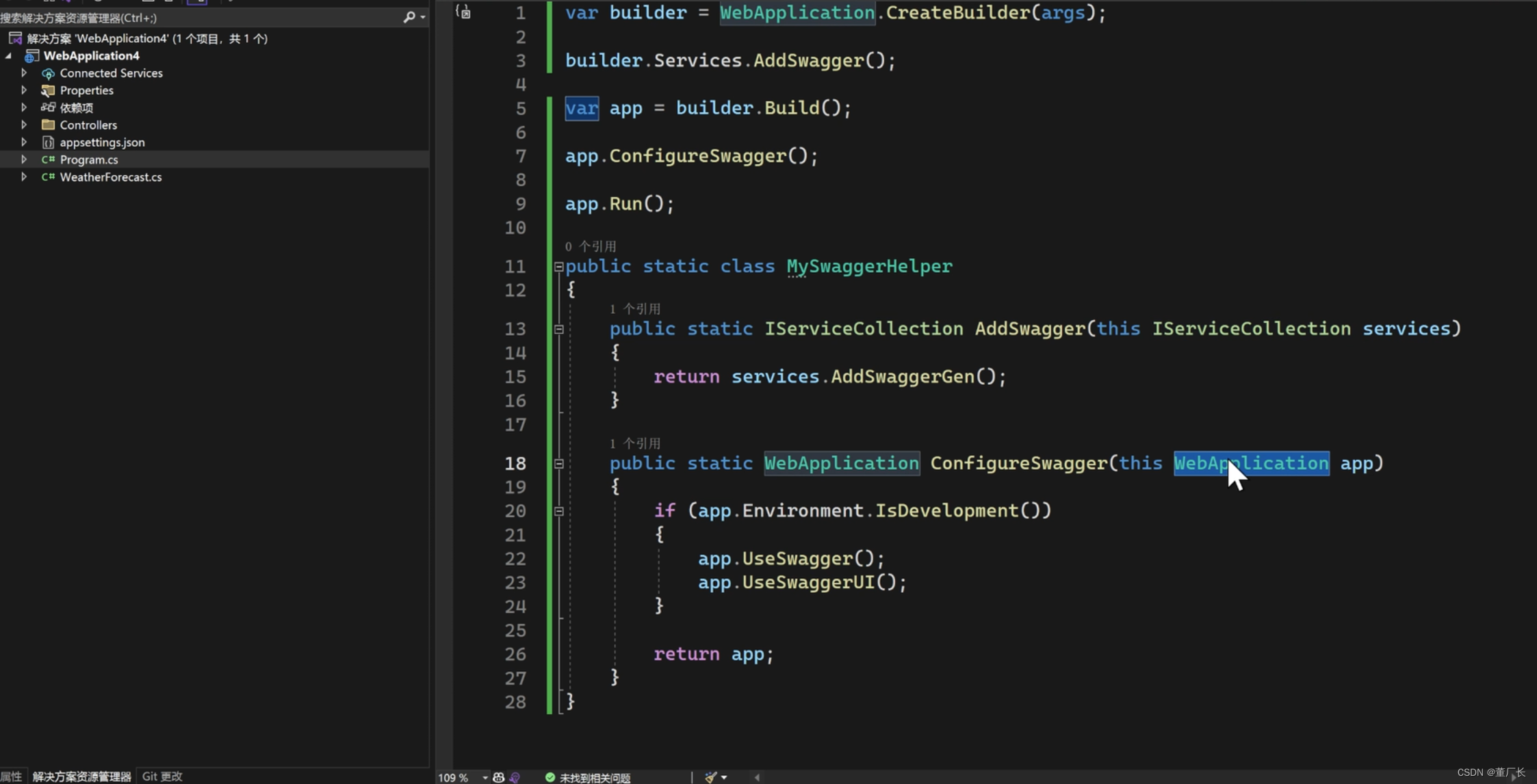
Task: Click the purple IntelliCode icon beside the Copilot icon
Action: pos(515,777)
